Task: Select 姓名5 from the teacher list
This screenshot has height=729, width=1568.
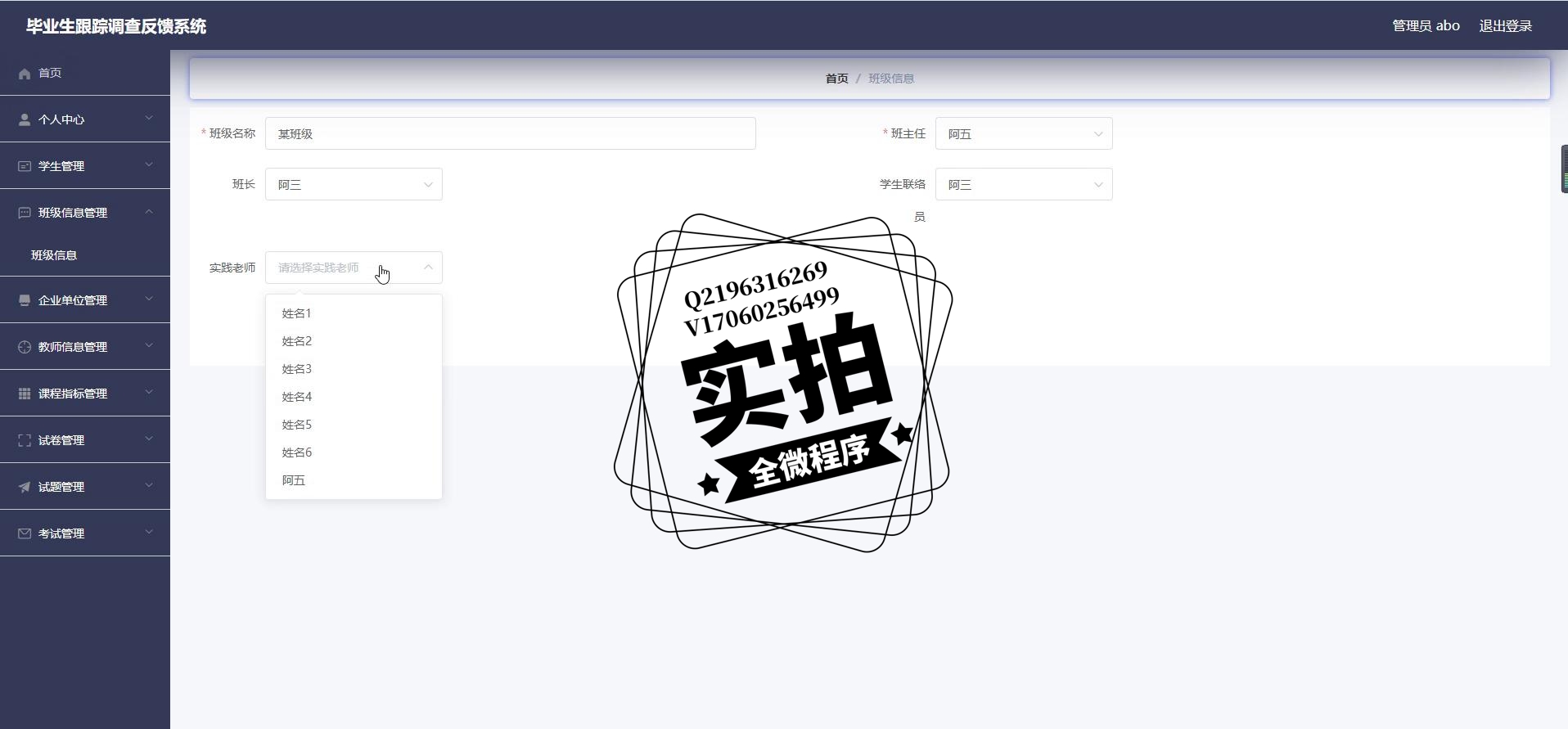Action: click(x=354, y=425)
